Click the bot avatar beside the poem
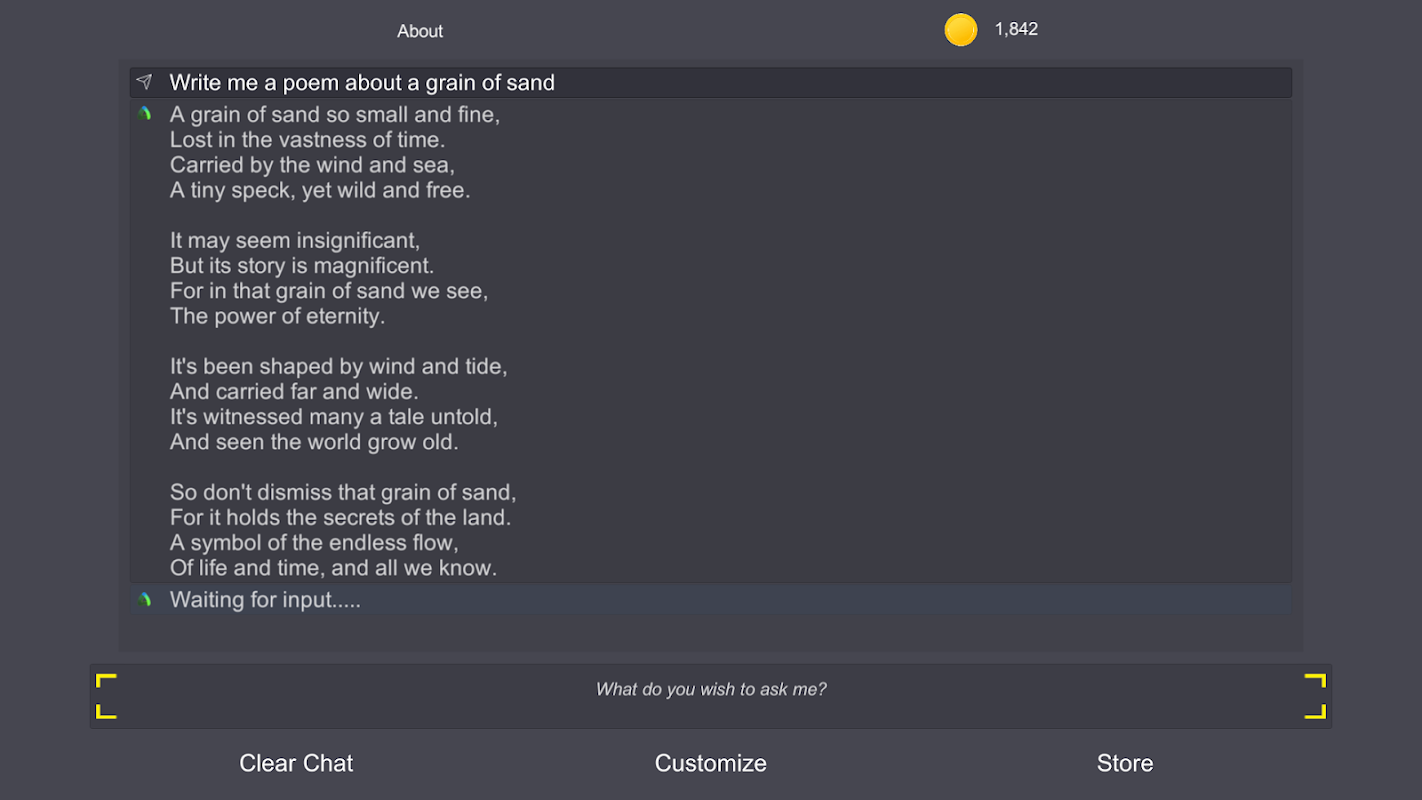Screen dimensions: 1422x800 point(145,114)
